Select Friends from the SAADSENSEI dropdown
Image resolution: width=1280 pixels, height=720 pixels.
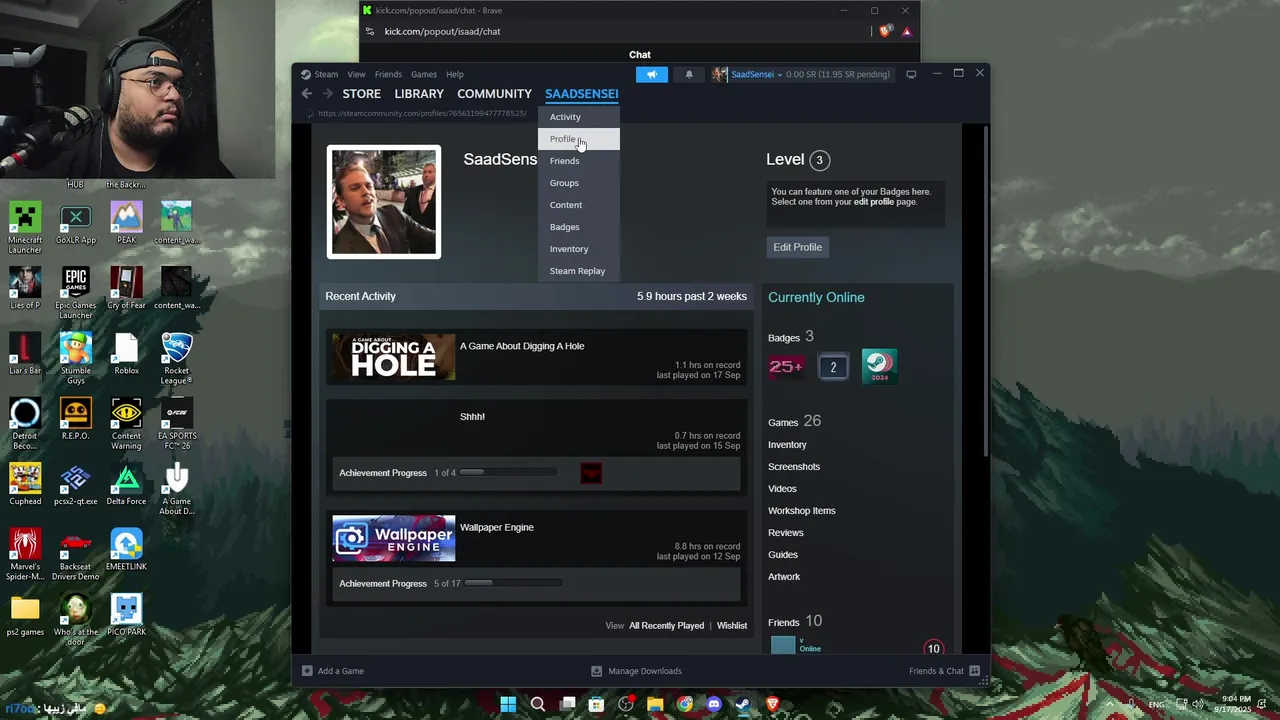[579, 161]
